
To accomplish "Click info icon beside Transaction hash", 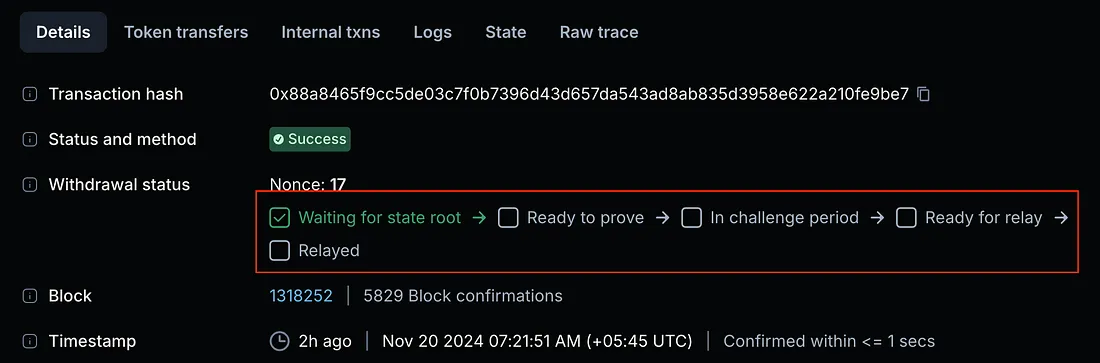I will (29, 94).
